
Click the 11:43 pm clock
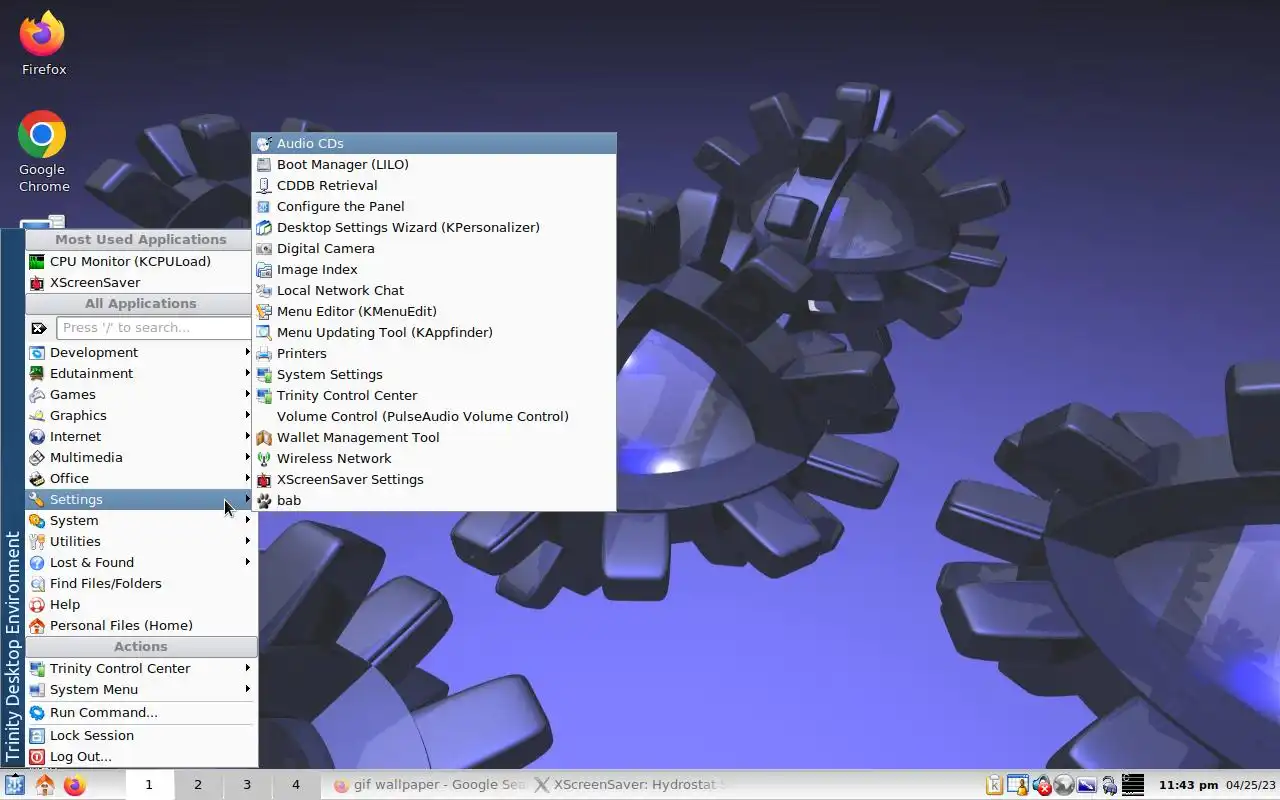click(1188, 785)
